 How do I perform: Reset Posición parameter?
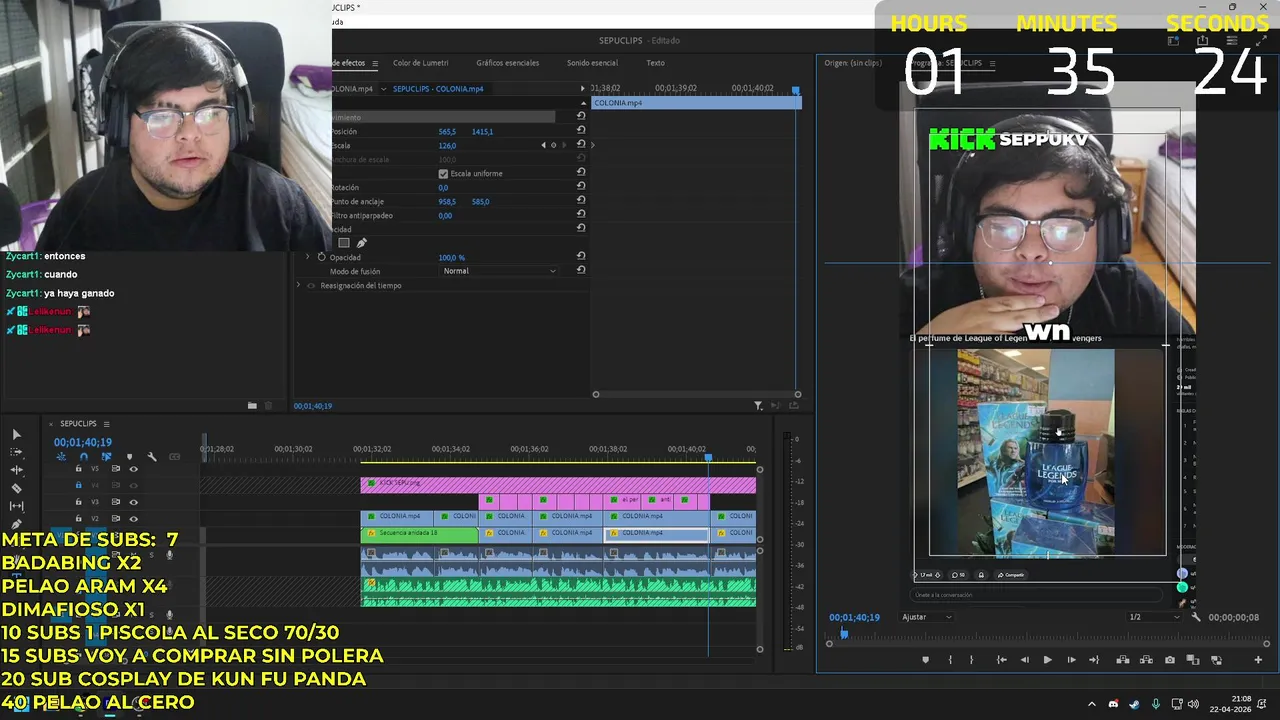click(581, 131)
